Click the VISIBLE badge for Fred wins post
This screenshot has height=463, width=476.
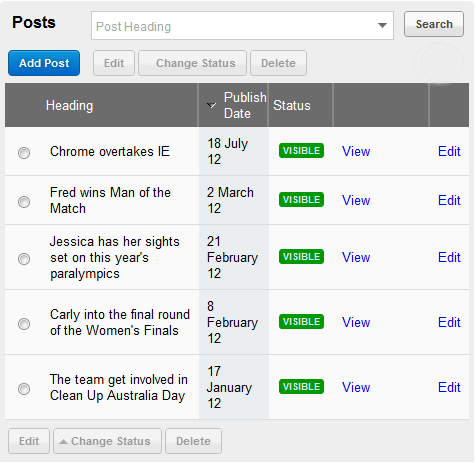[x=302, y=200]
